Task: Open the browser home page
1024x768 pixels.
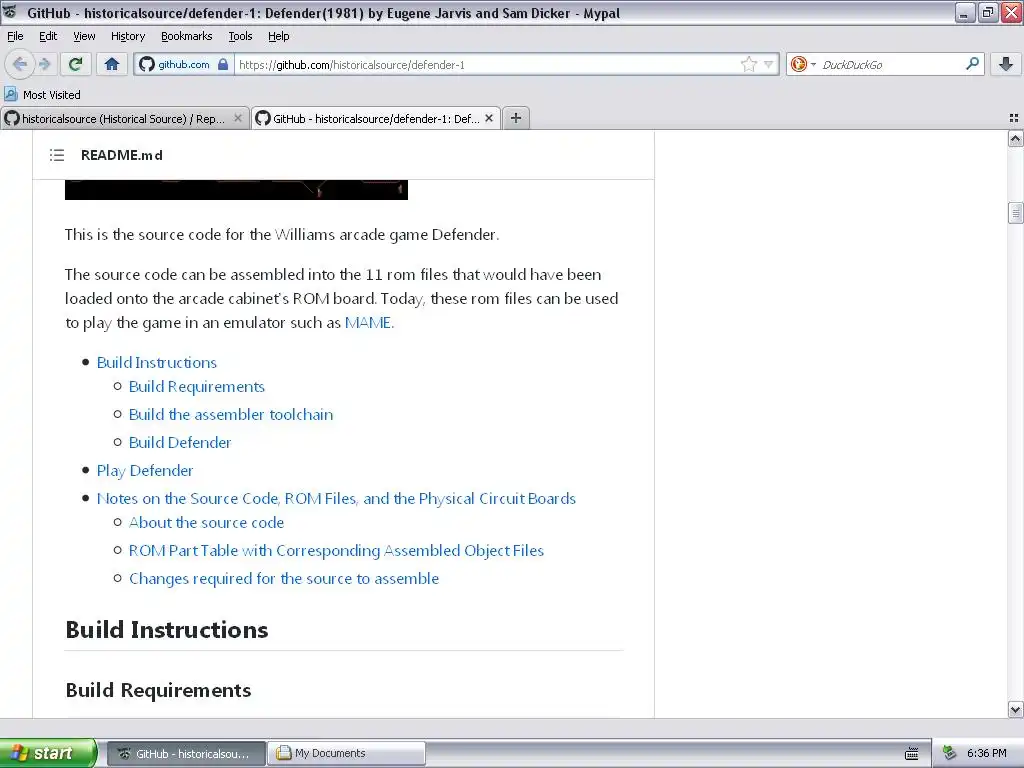Action: (x=112, y=64)
